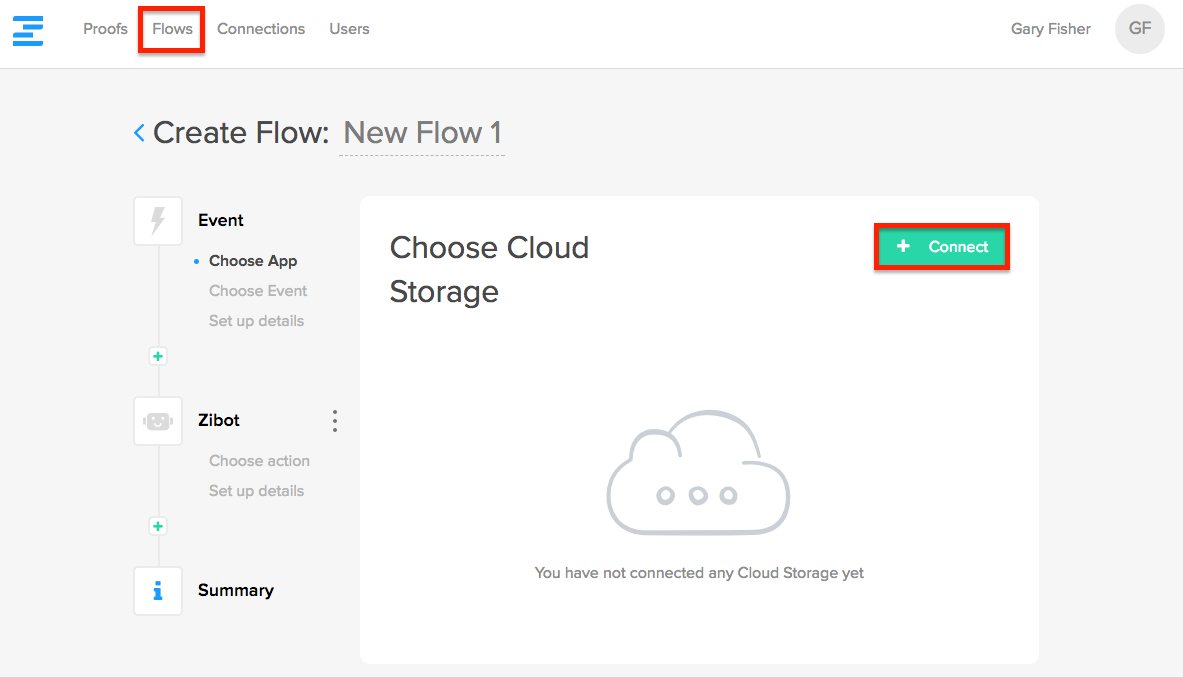
Task: Open the Proofs tab
Action: point(105,29)
